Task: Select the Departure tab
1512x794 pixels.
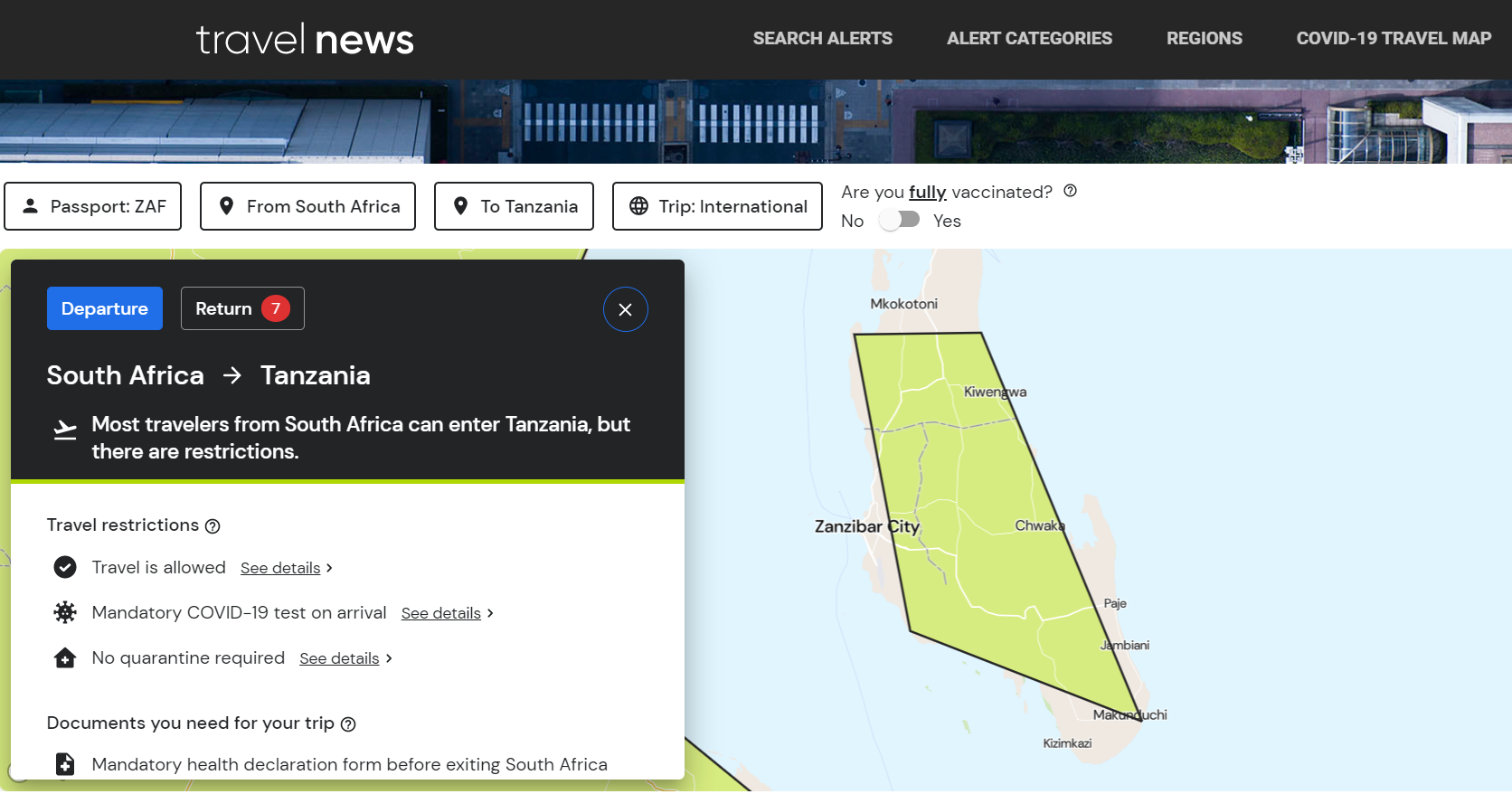Action: point(105,308)
